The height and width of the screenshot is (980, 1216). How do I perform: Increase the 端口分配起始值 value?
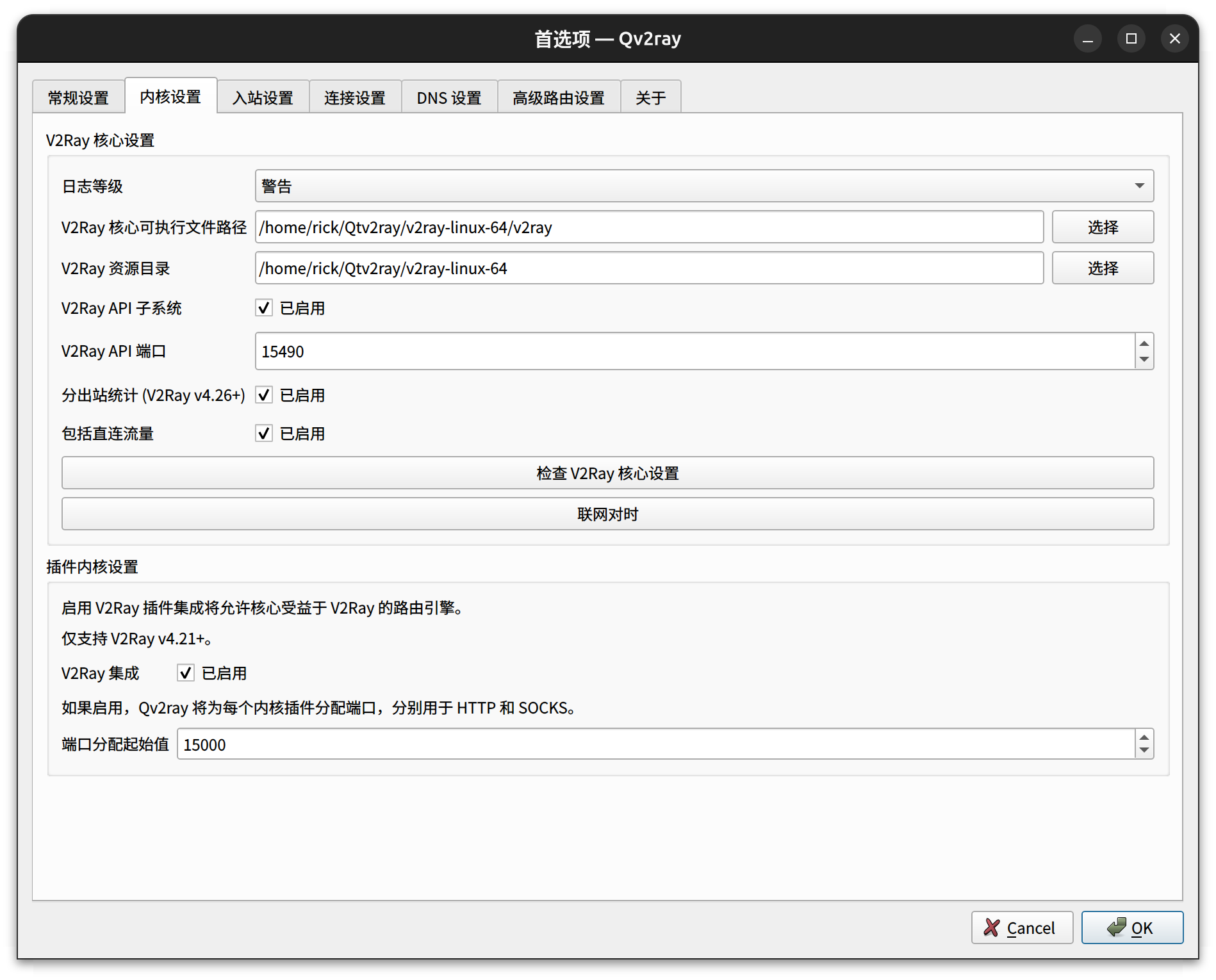(1144, 737)
